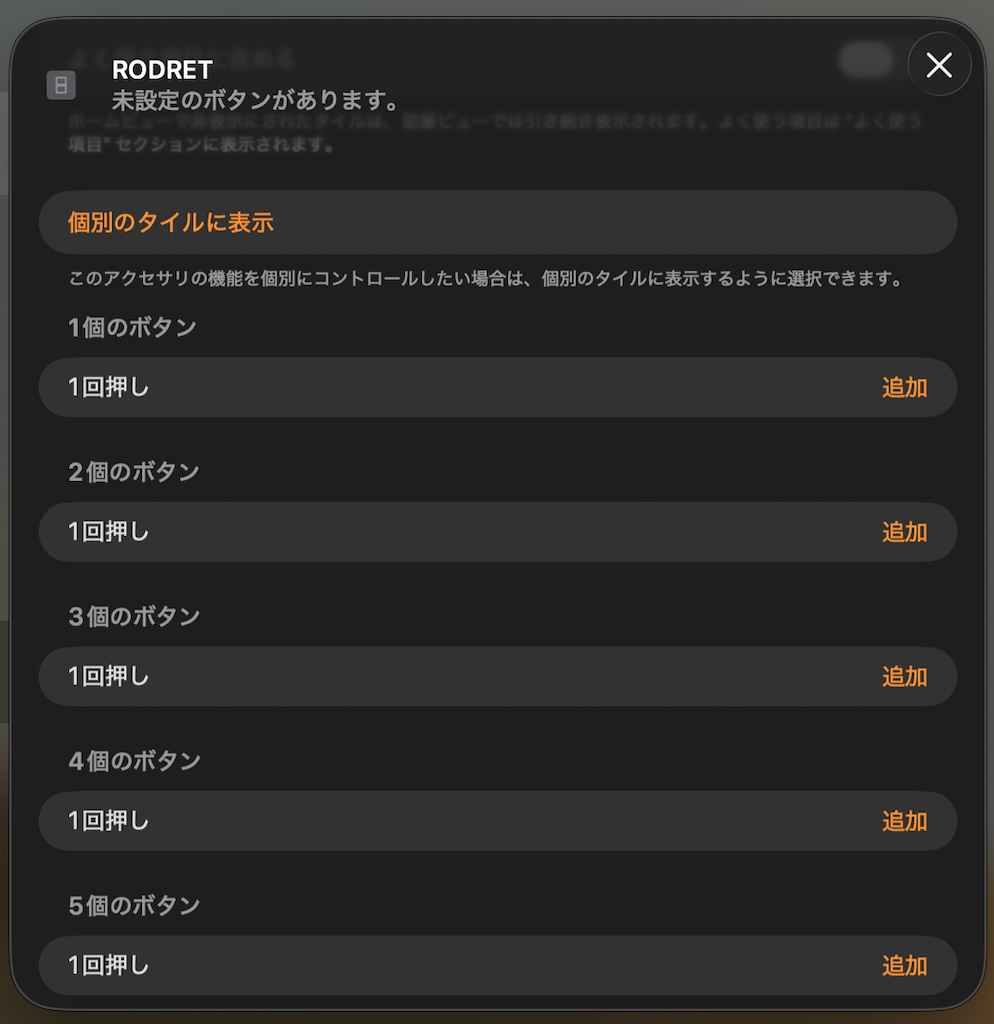The image size is (994, 1024).
Task: Click the 1個のボタン section header
Action: [x=133, y=327]
